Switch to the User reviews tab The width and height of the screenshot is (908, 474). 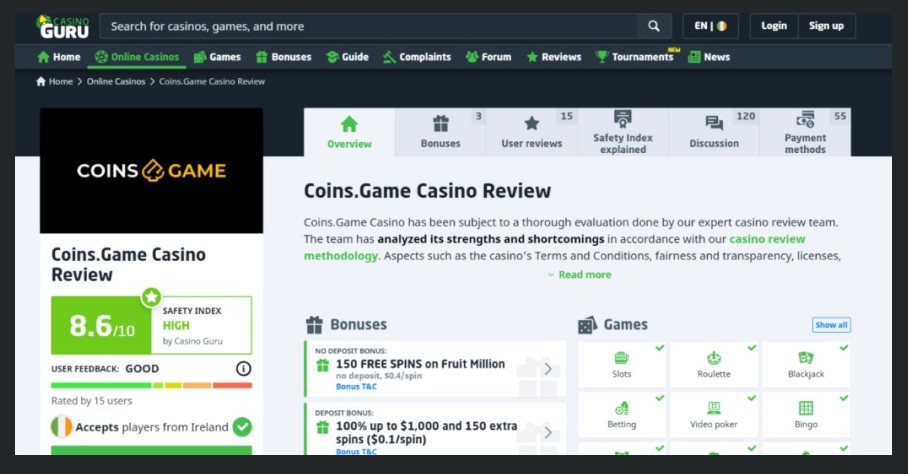532,132
